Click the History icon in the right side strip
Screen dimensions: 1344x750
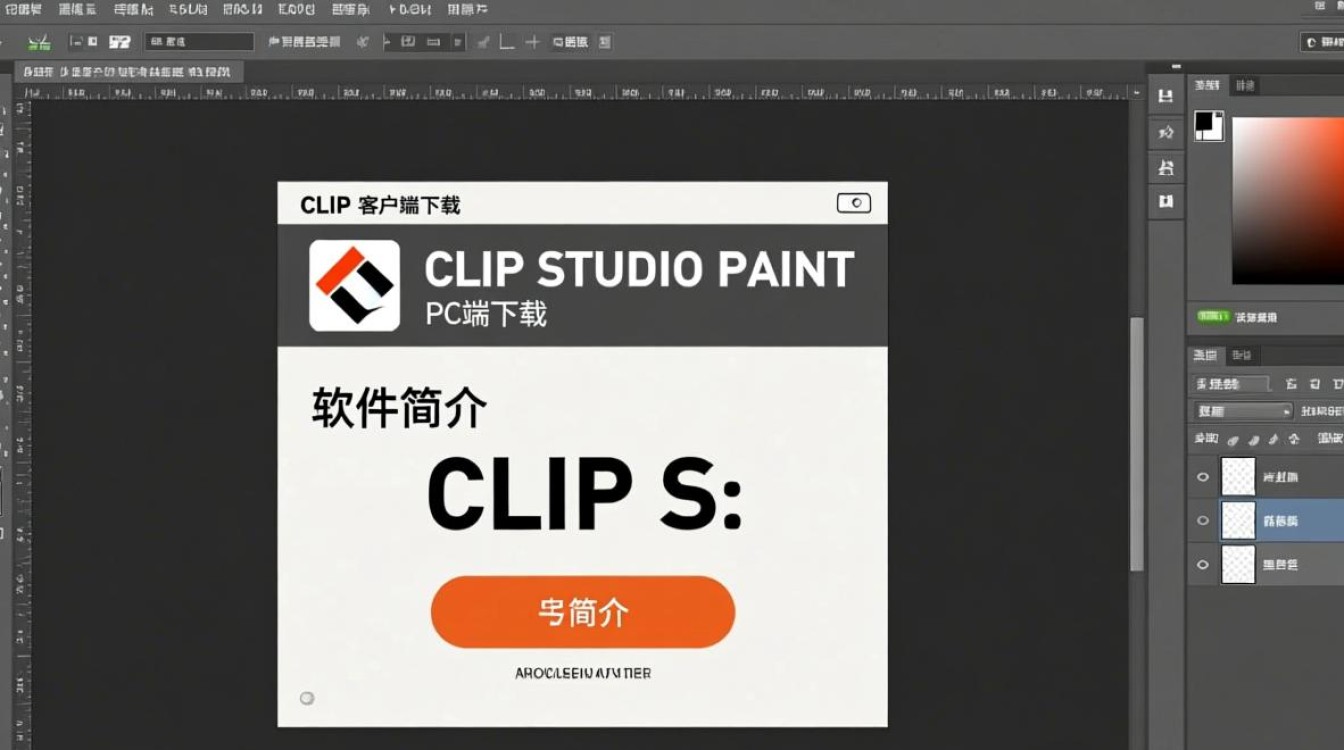1165,131
